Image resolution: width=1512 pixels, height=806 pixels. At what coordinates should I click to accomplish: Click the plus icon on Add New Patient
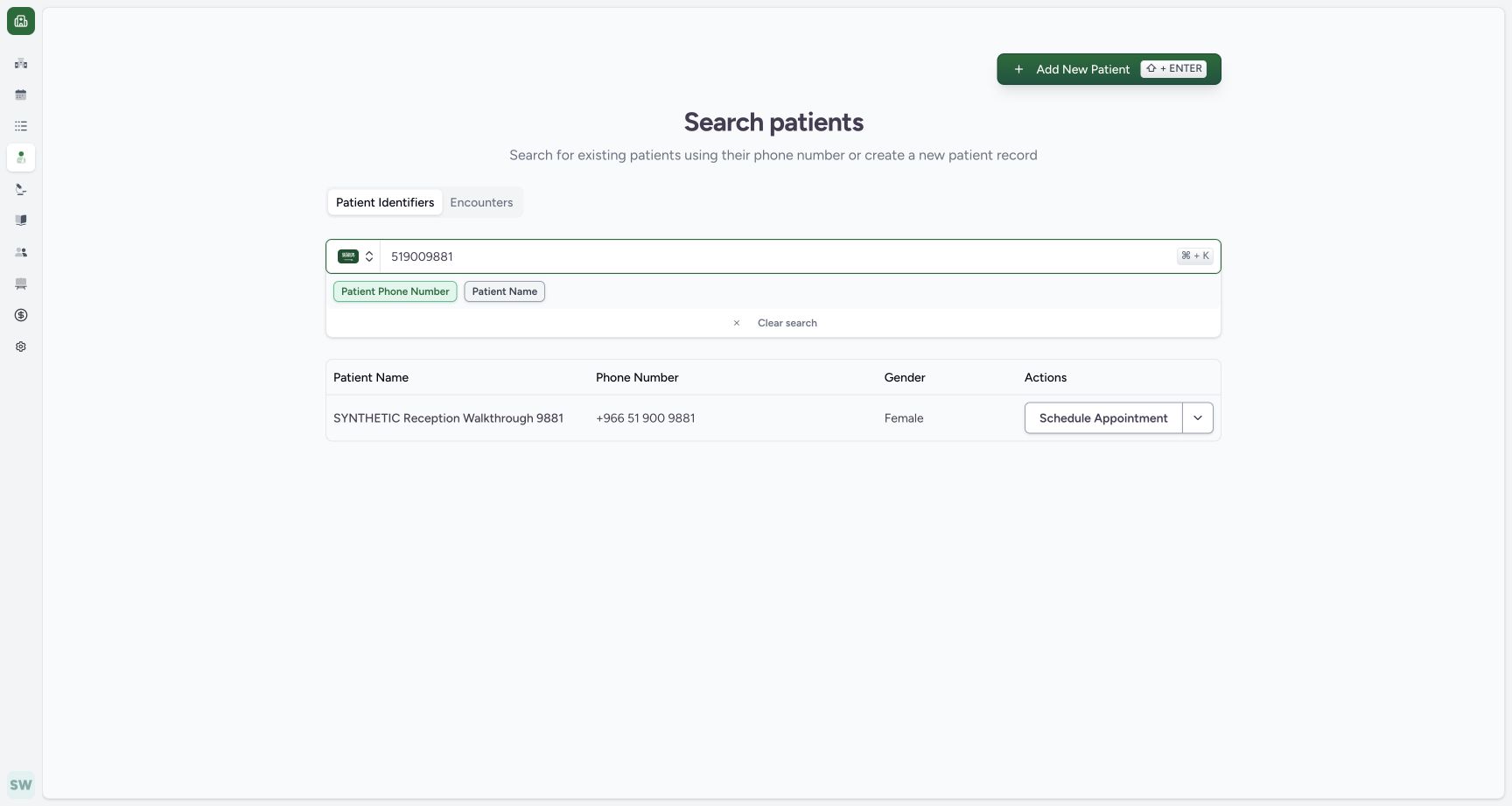coord(1018,69)
